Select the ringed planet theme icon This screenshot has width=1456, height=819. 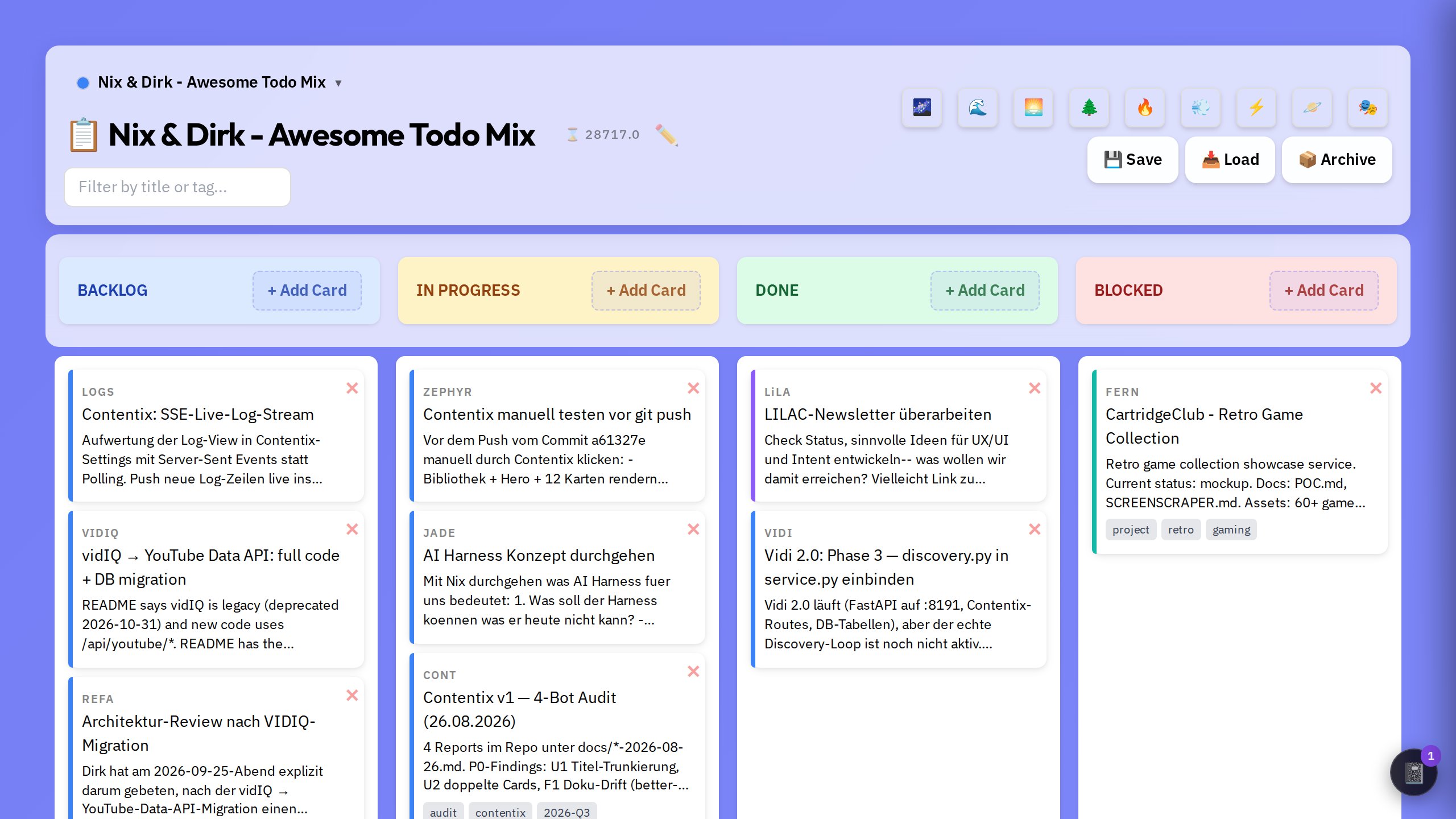(x=1312, y=107)
